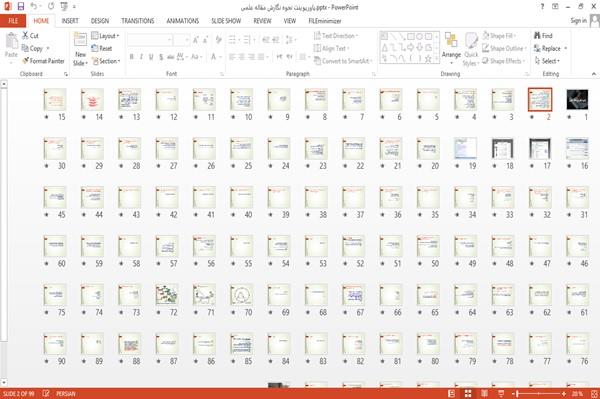Switch to the ANIMATIONS tab
Screen dimensions: 600x399
coord(183,21)
